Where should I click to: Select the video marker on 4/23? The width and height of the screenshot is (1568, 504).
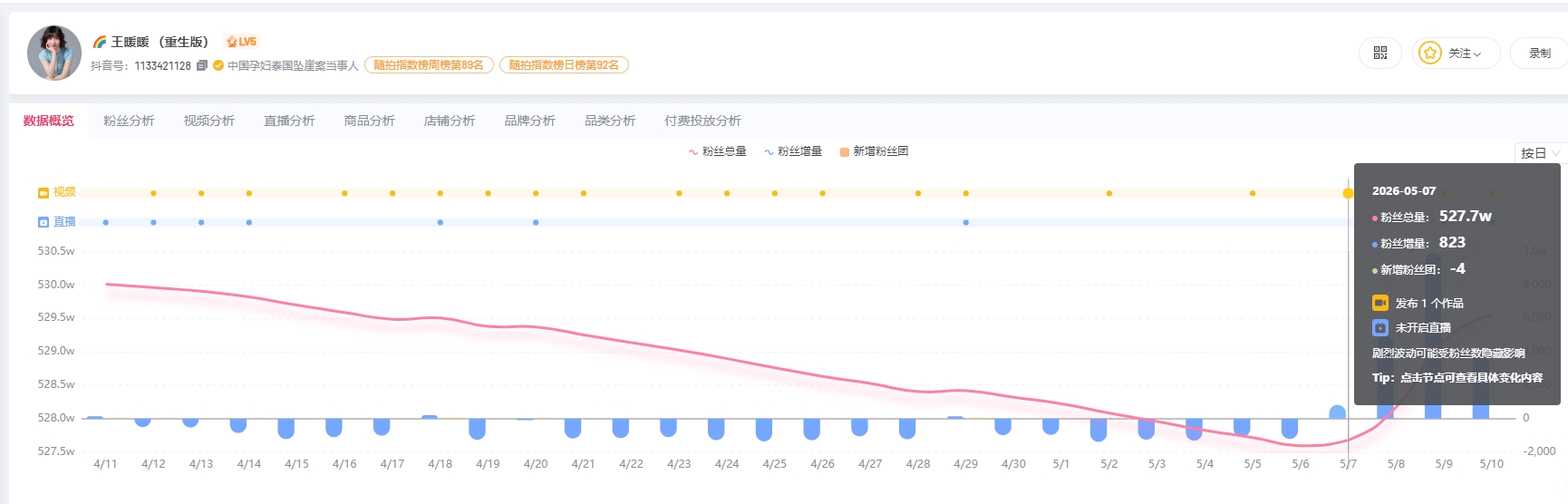coord(679,193)
